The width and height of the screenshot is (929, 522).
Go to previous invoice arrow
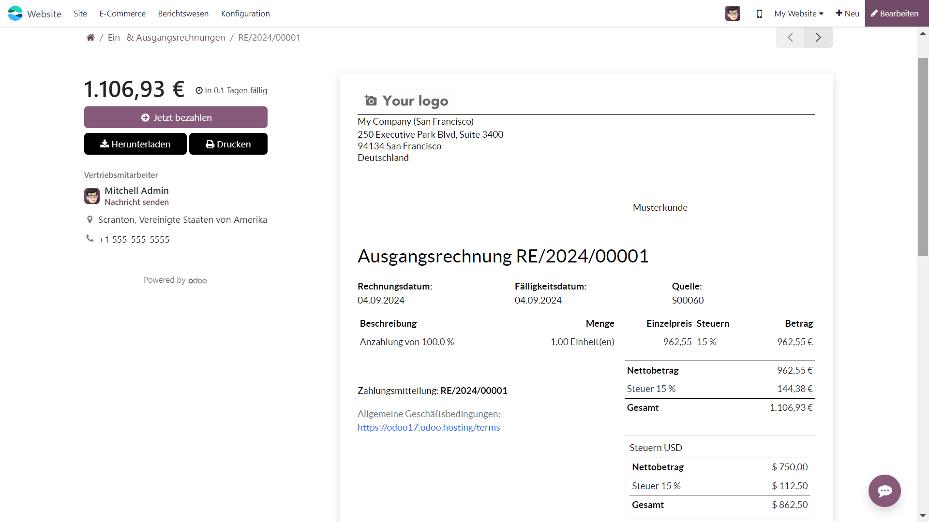pyautogui.click(x=790, y=37)
